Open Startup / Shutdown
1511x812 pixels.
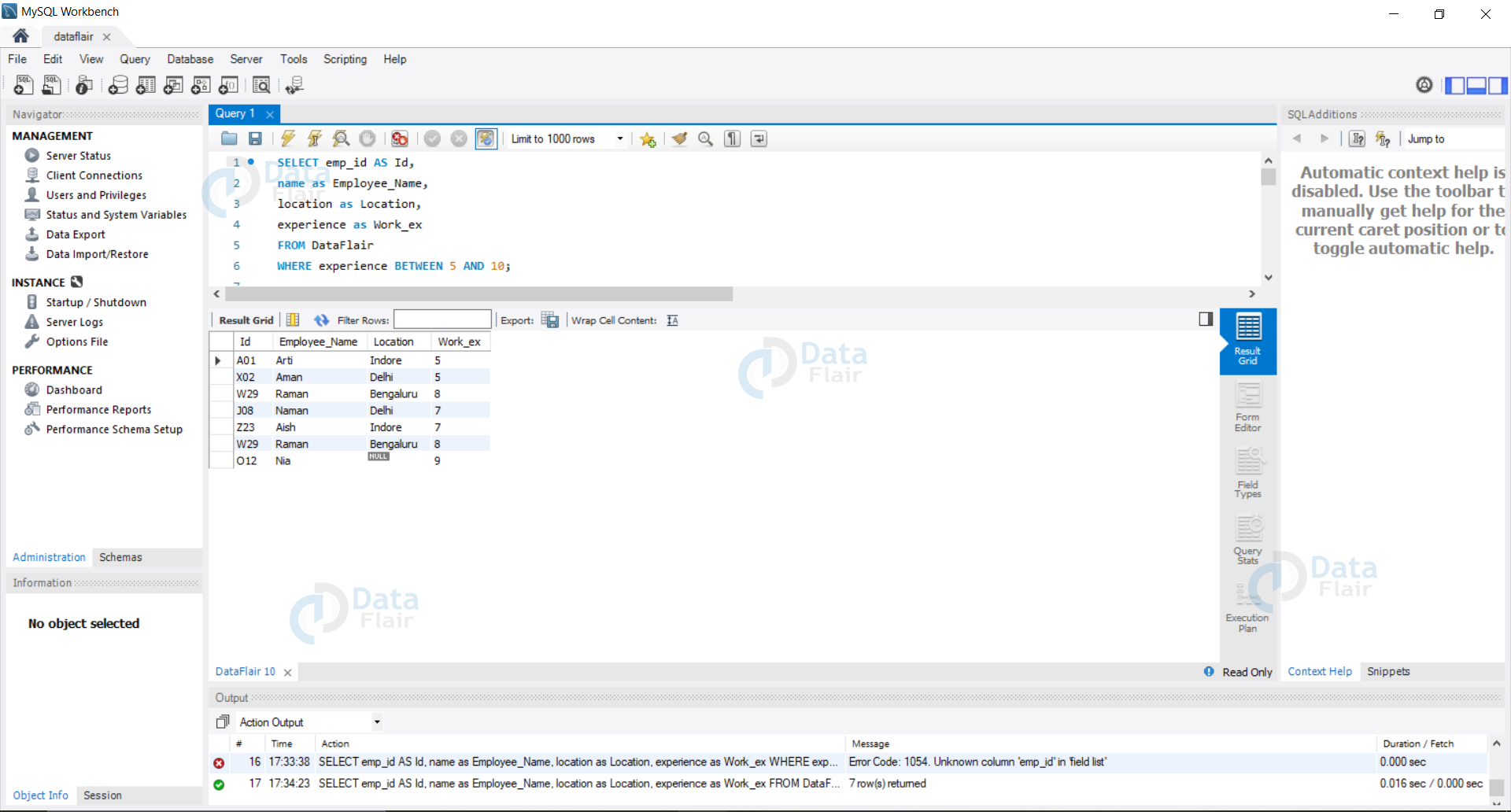tap(96, 302)
